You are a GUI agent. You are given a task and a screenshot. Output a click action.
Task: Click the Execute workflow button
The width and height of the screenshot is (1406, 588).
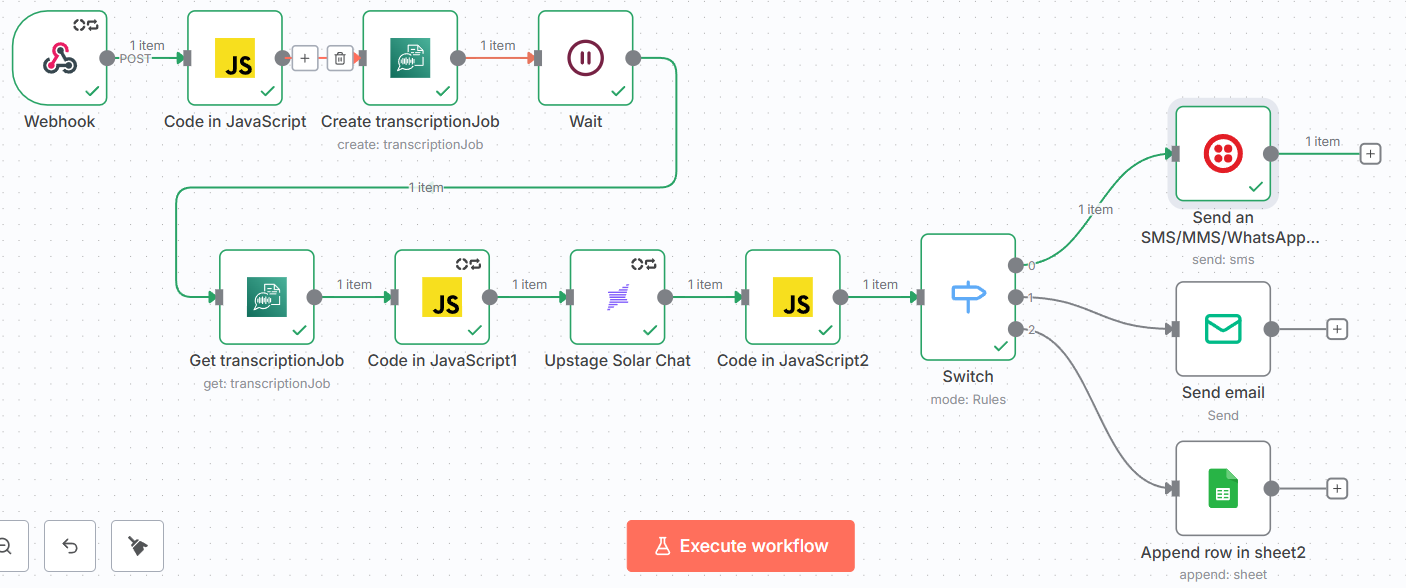point(740,546)
